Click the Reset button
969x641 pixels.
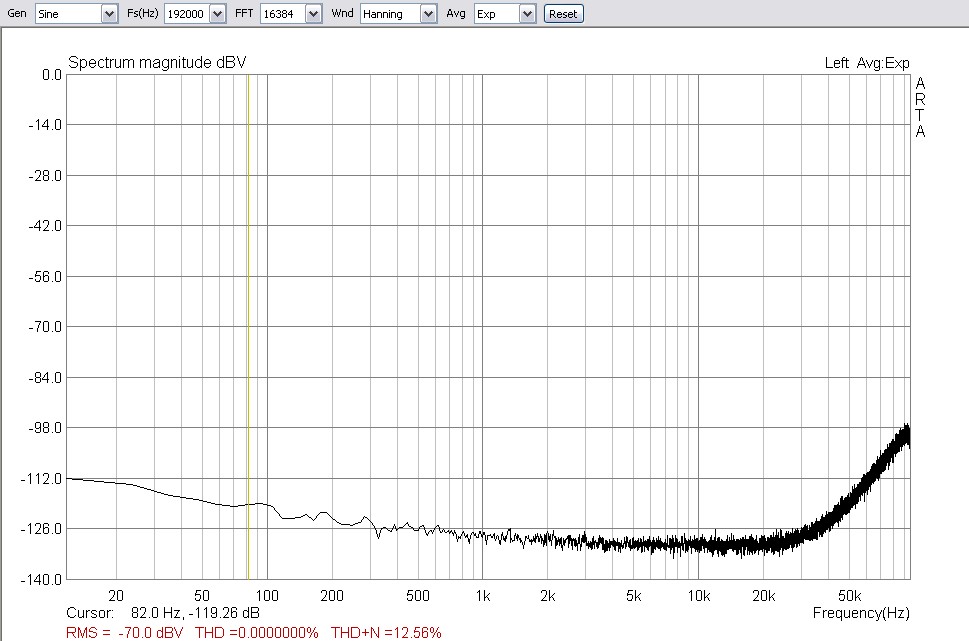(563, 14)
